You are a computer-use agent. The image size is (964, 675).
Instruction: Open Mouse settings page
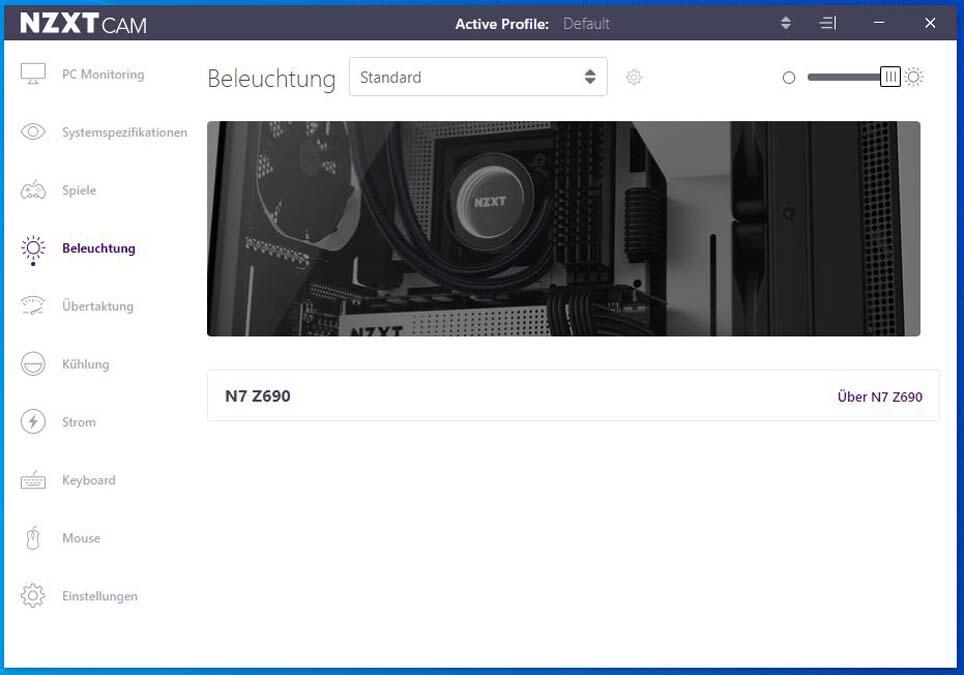(x=81, y=538)
